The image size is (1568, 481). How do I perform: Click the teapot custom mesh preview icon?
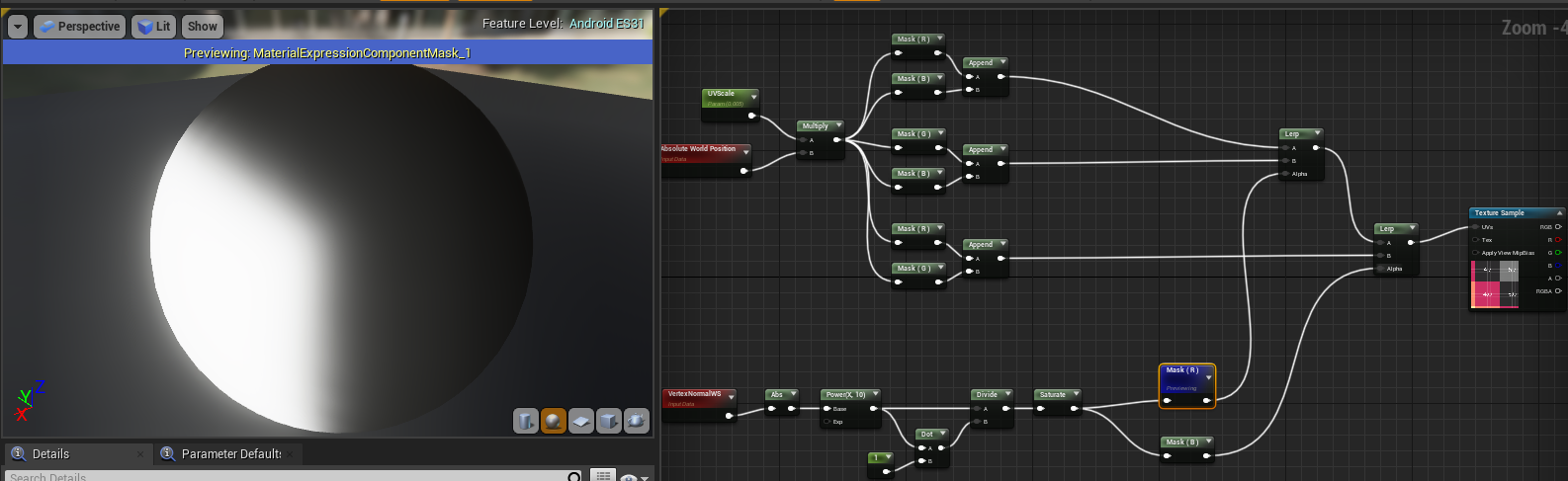[x=637, y=422]
